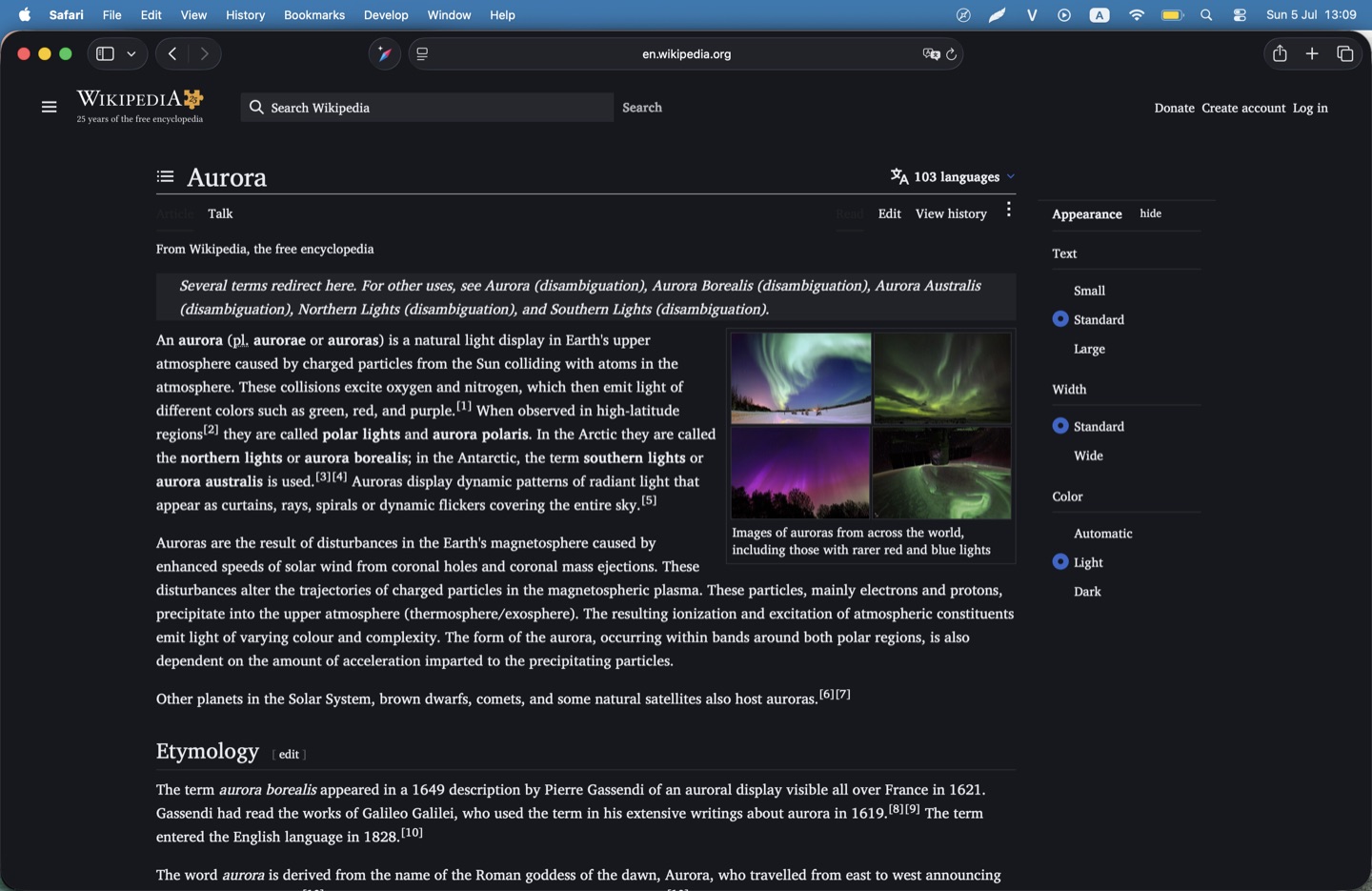Reload the page with the refresh icon
Screen dimensions: 1372x891
[x=951, y=54]
